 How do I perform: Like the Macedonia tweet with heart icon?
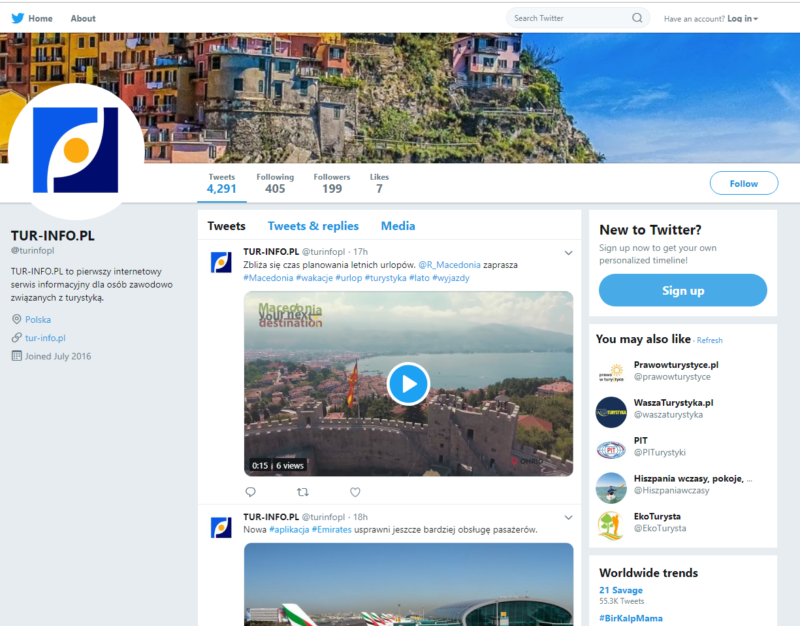[355, 492]
